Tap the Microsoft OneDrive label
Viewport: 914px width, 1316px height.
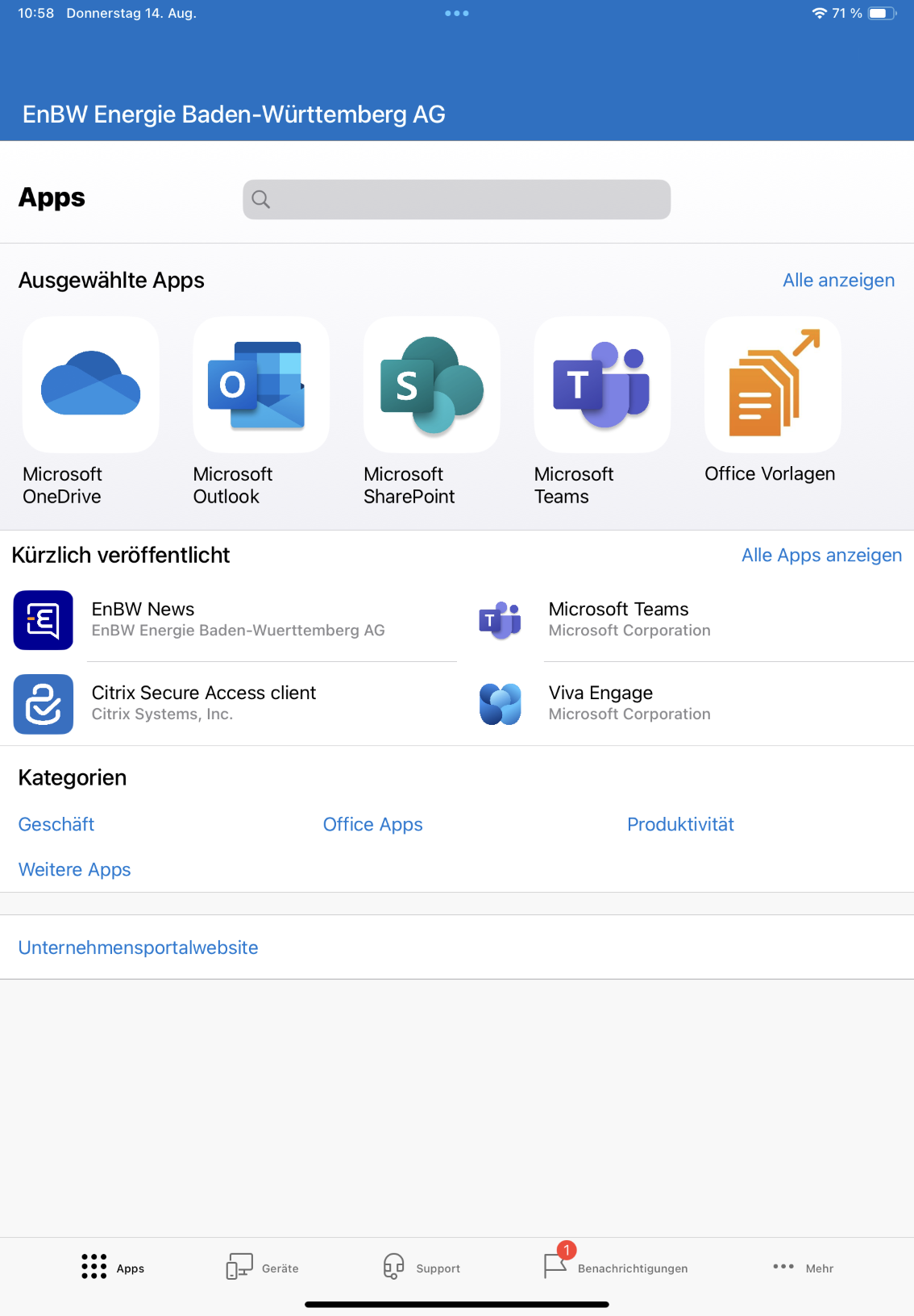(63, 485)
